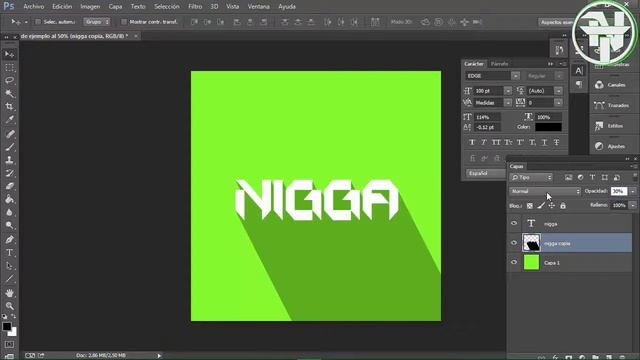Screen dimensions: 640x360
Task: Select the Eraser tool
Action: [x=9, y=186]
